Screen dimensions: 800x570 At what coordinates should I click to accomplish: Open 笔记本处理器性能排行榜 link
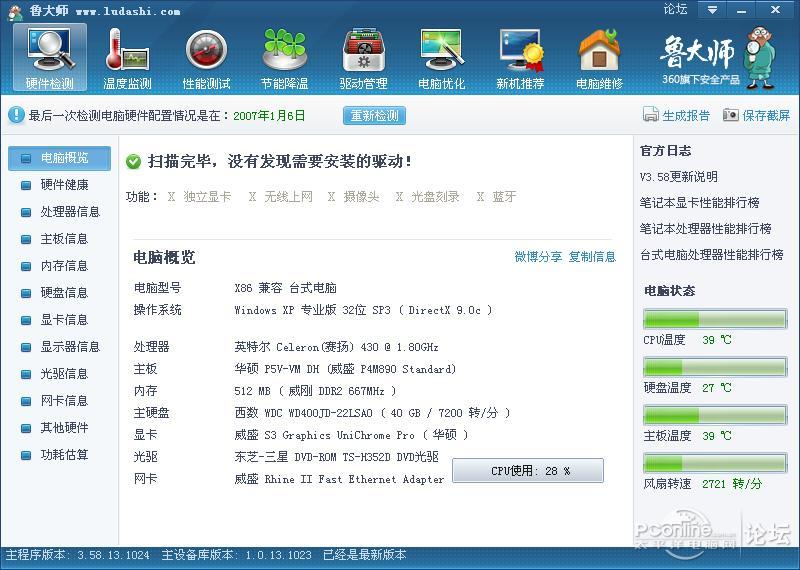706,229
